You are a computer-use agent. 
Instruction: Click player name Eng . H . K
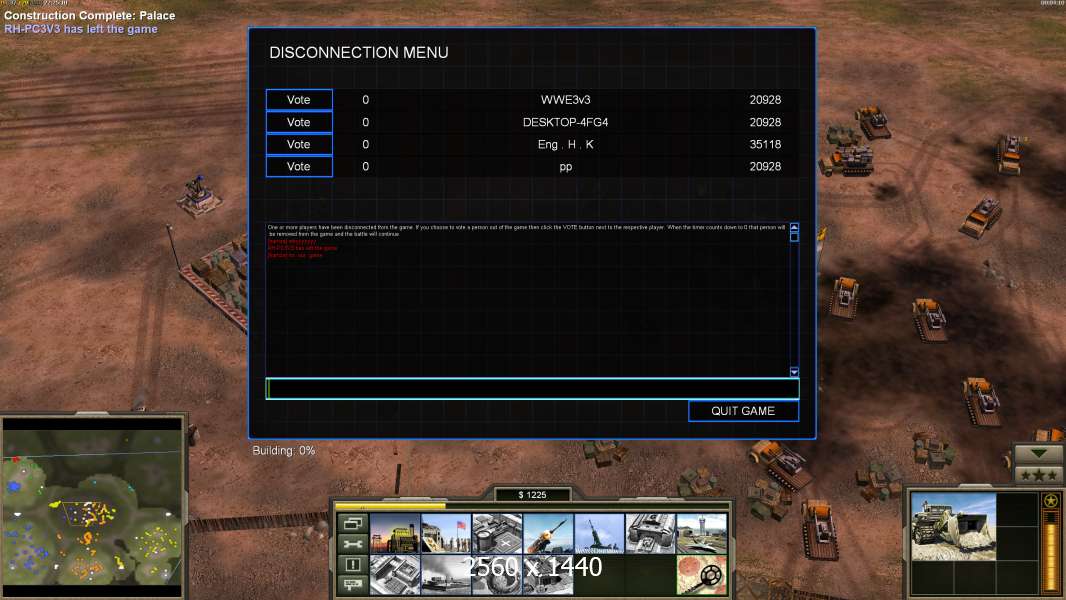(x=566, y=144)
